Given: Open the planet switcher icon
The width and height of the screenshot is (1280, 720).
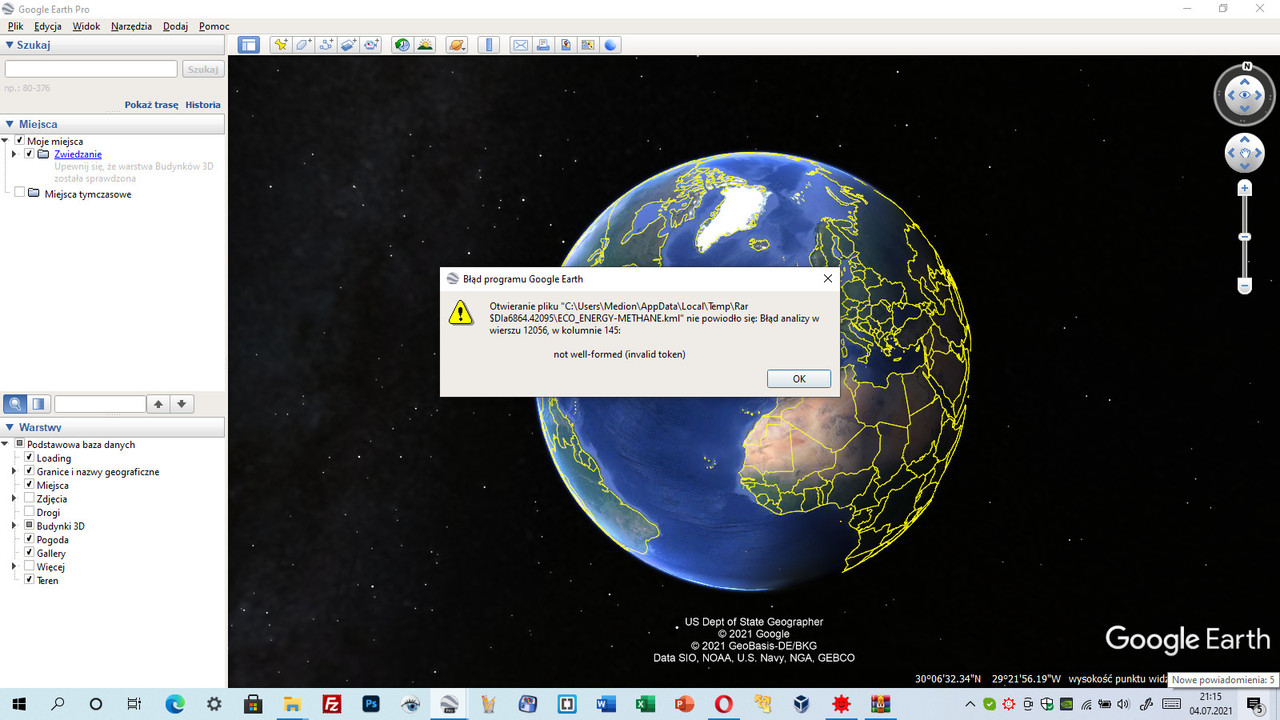Looking at the screenshot, I should point(457,45).
